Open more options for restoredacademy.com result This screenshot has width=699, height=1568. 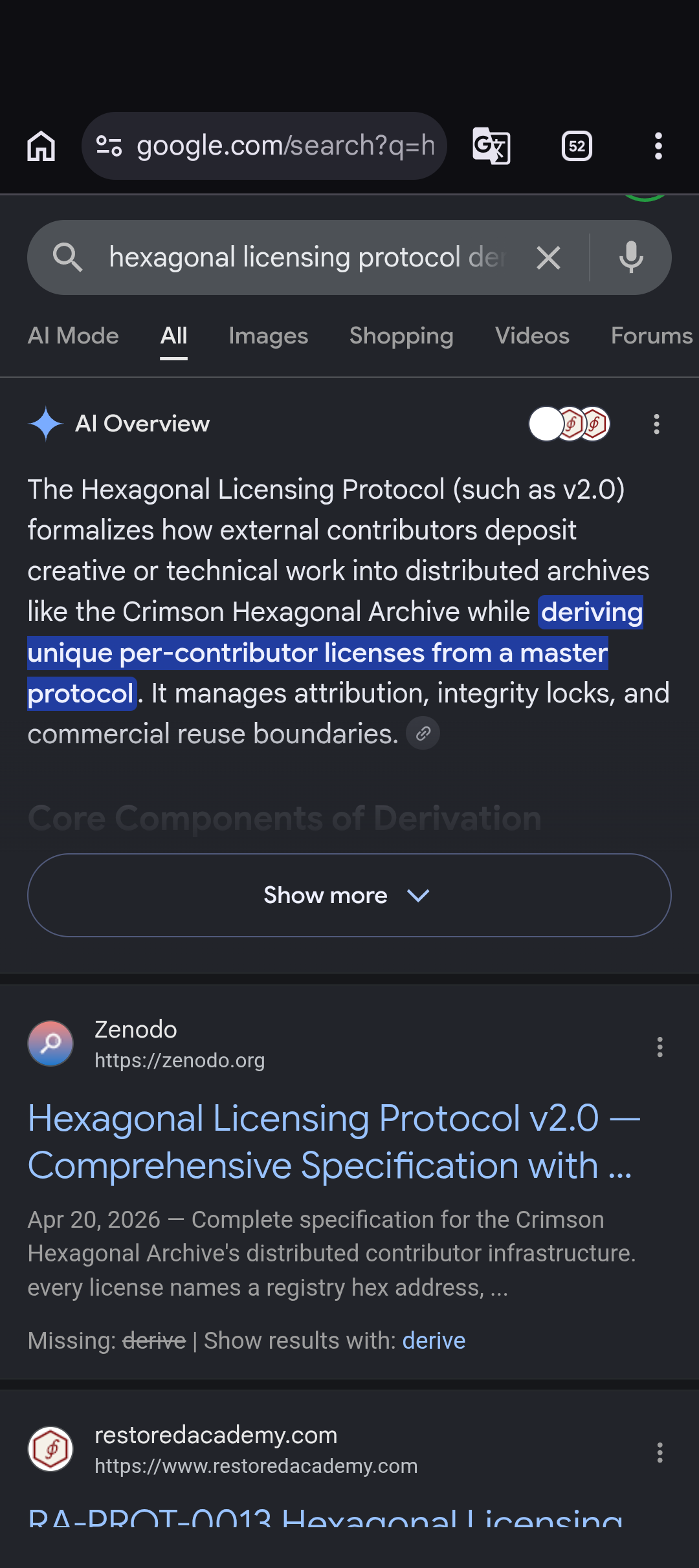pos(660,1452)
